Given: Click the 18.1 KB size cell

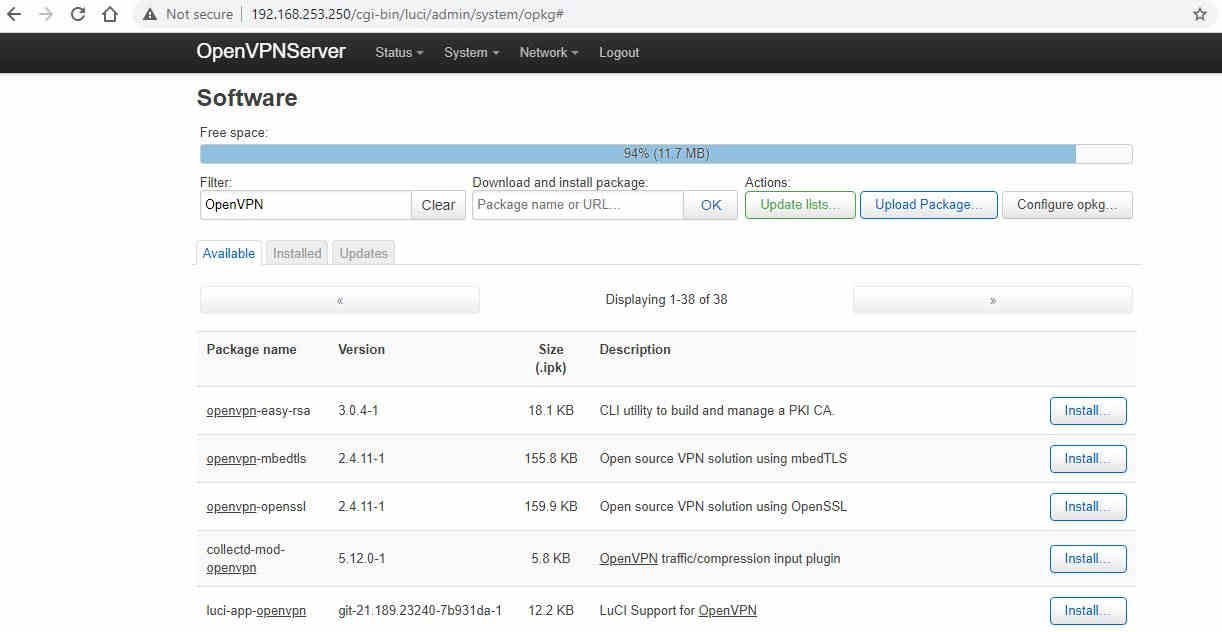Looking at the screenshot, I should tap(551, 411).
